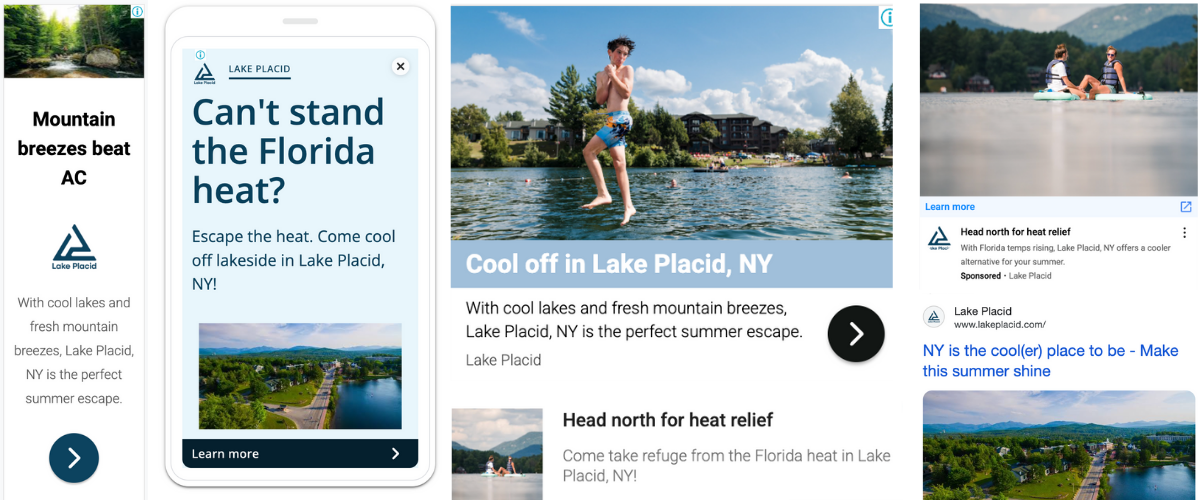Close the phone ad with the X button
The image size is (1200, 500).
tap(400, 67)
